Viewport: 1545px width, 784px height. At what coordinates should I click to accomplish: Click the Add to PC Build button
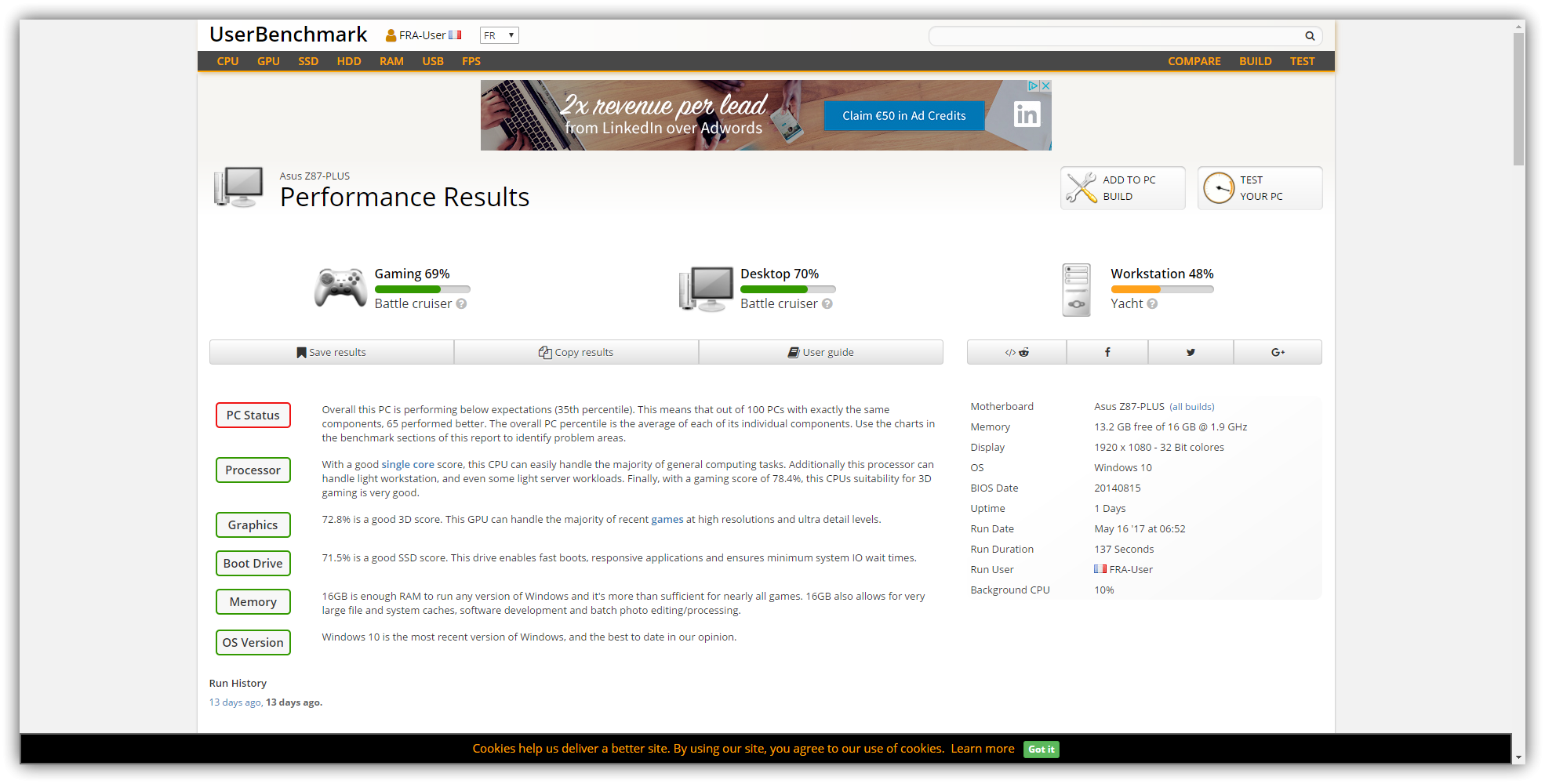1123,188
